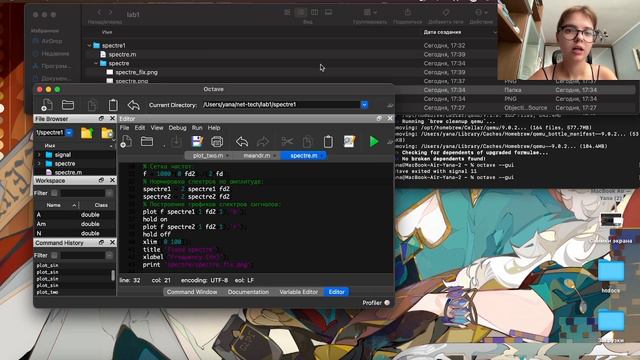The height and width of the screenshot is (360, 640).
Task: Close the File Browser panel
Action: (x=112, y=118)
